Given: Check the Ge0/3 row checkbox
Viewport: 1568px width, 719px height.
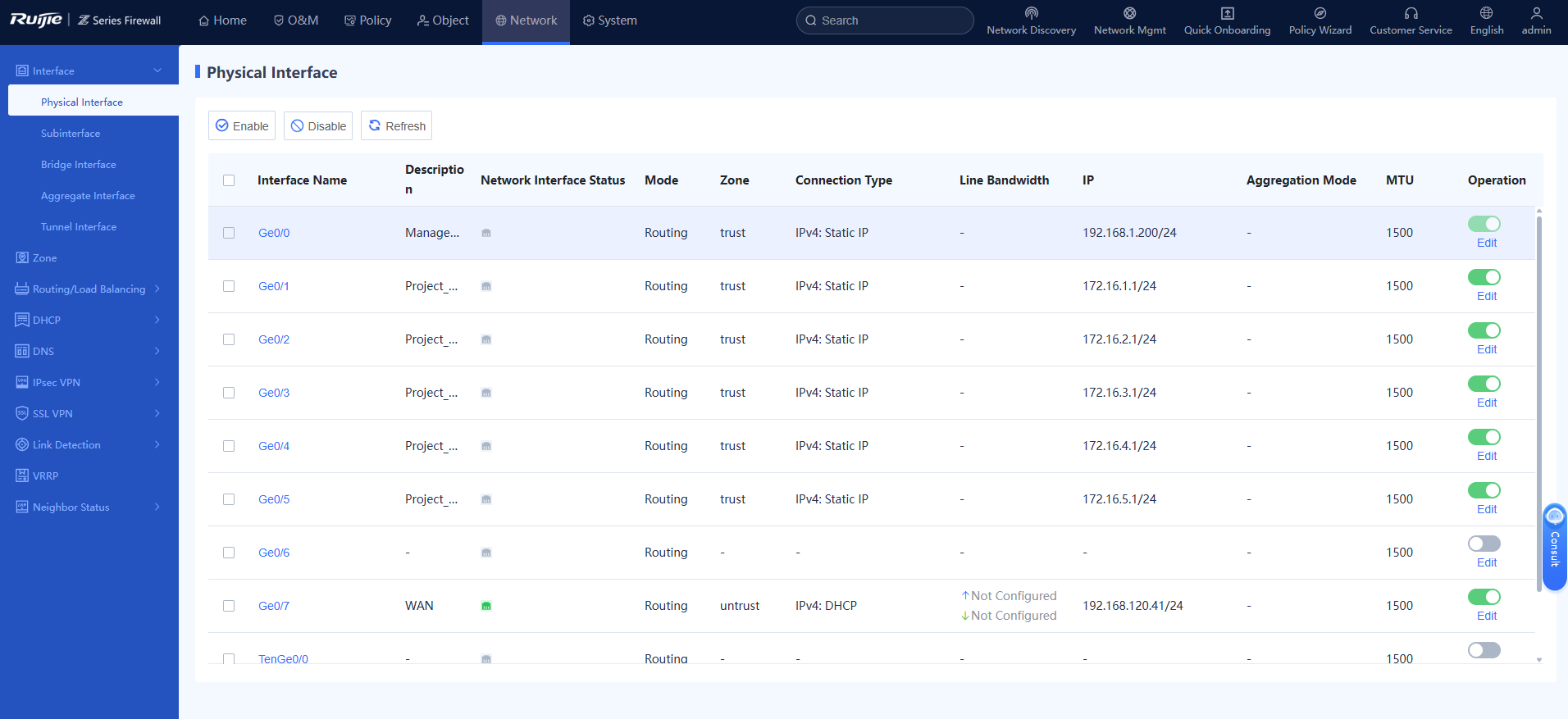Looking at the screenshot, I should click(x=229, y=393).
